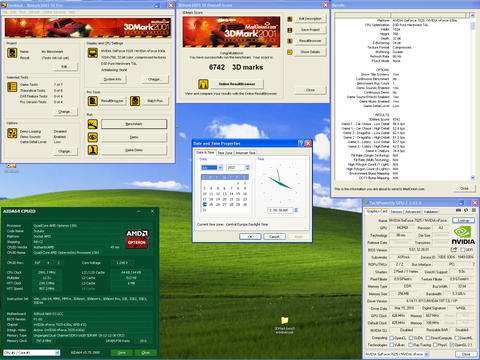Open the GPU-Z hamburger menu icon

[474, 210]
